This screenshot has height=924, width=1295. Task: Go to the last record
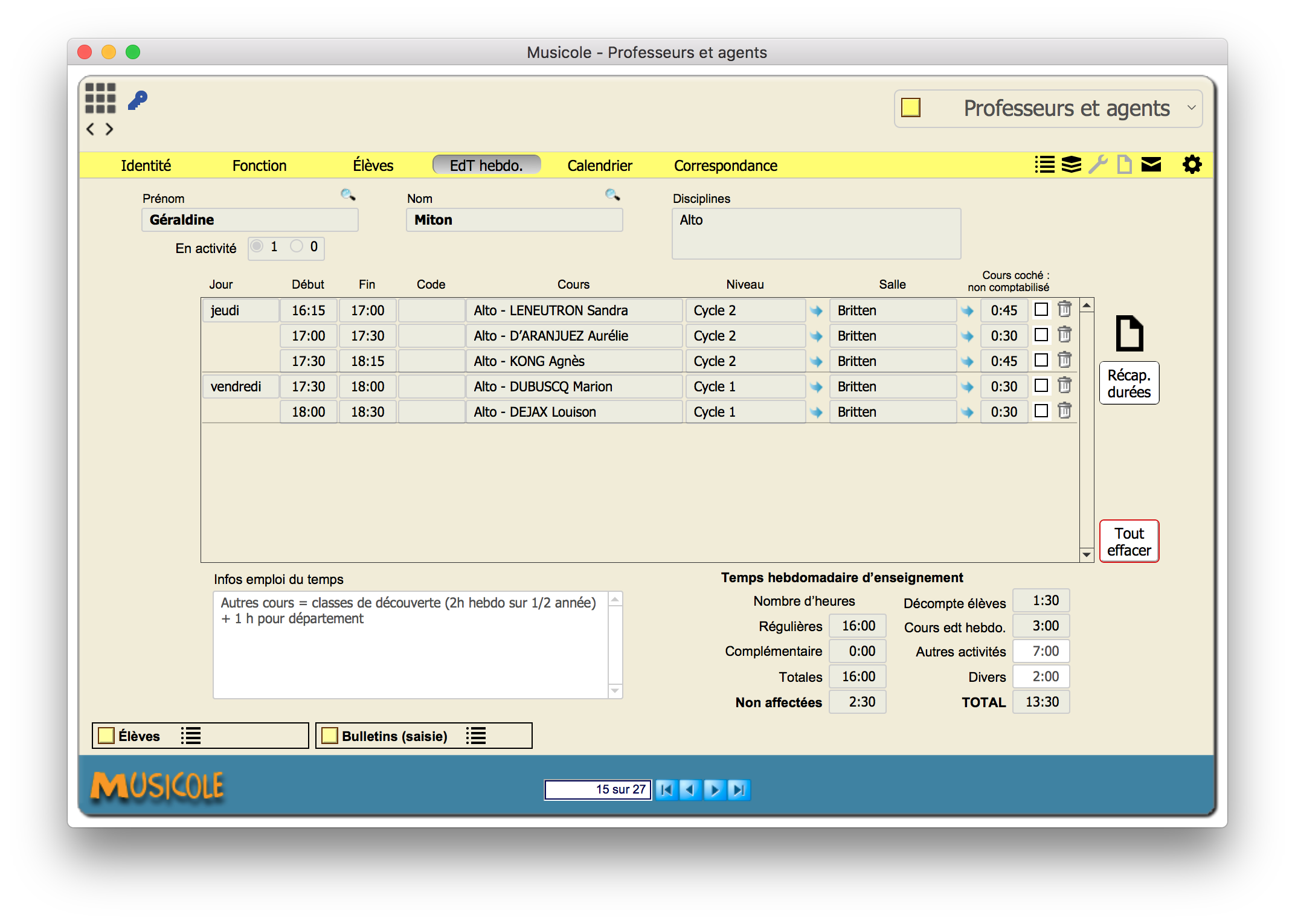(x=739, y=790)
